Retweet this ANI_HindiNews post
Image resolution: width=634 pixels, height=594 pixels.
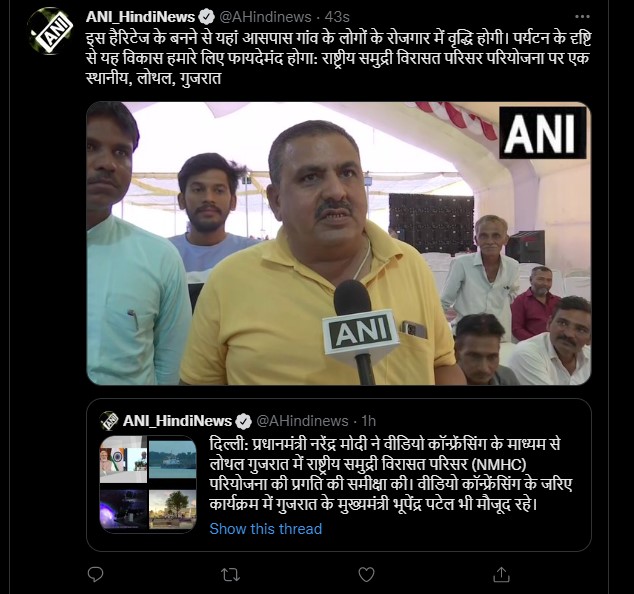point(231,574)
